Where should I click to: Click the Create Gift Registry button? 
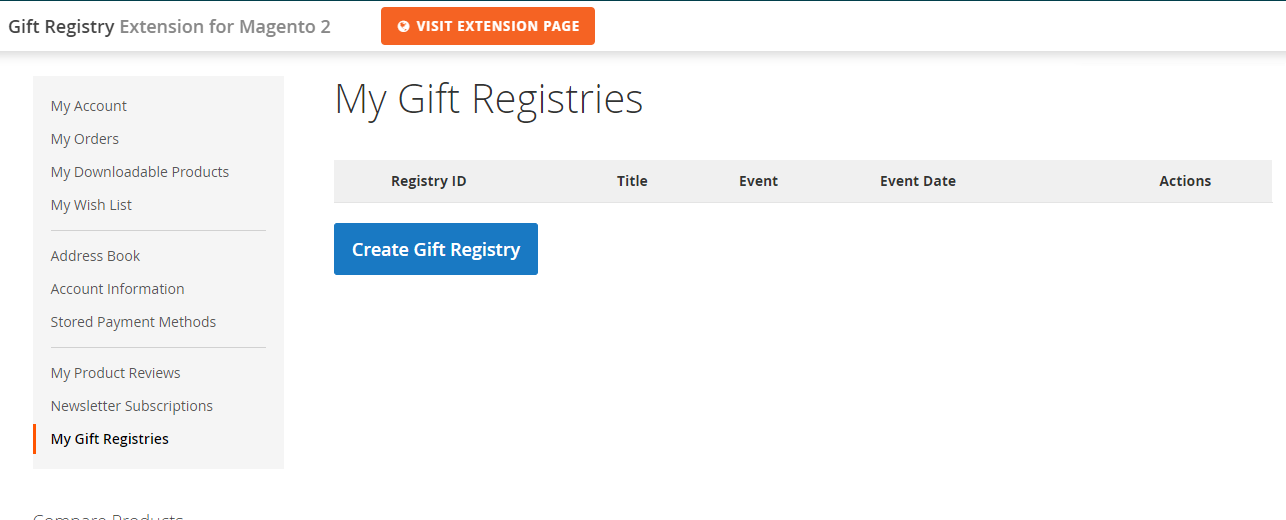click(436, 249)
